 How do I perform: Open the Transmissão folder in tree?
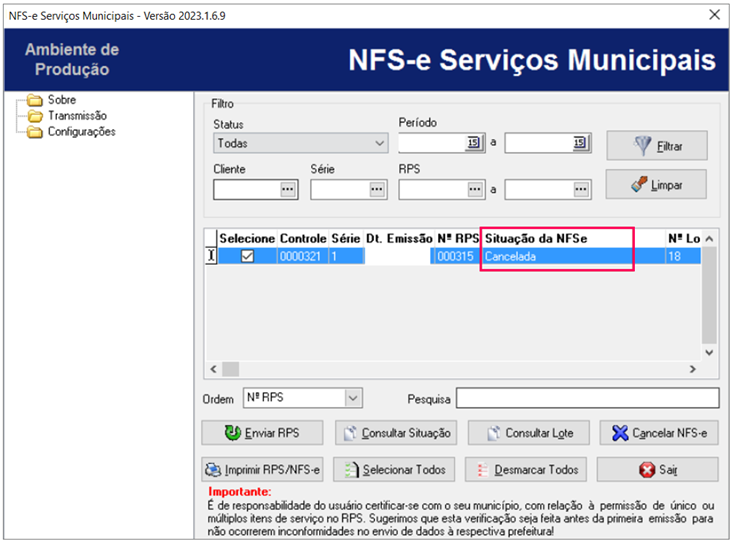coord(76,116)
